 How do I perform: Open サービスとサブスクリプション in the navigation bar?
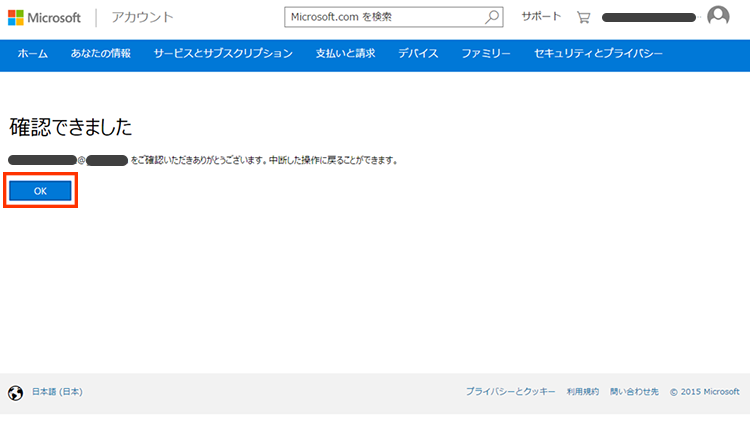(223, 53)
